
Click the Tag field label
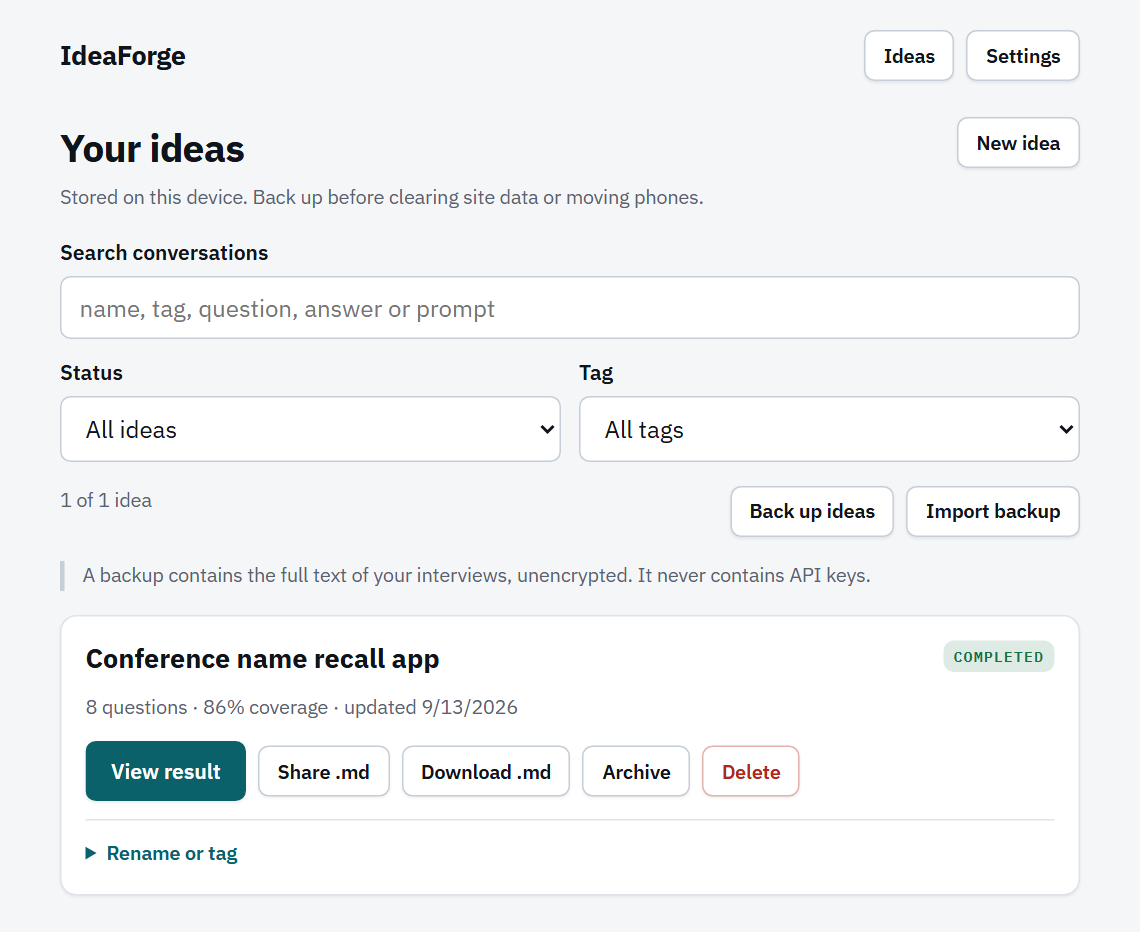pos(596,373)
